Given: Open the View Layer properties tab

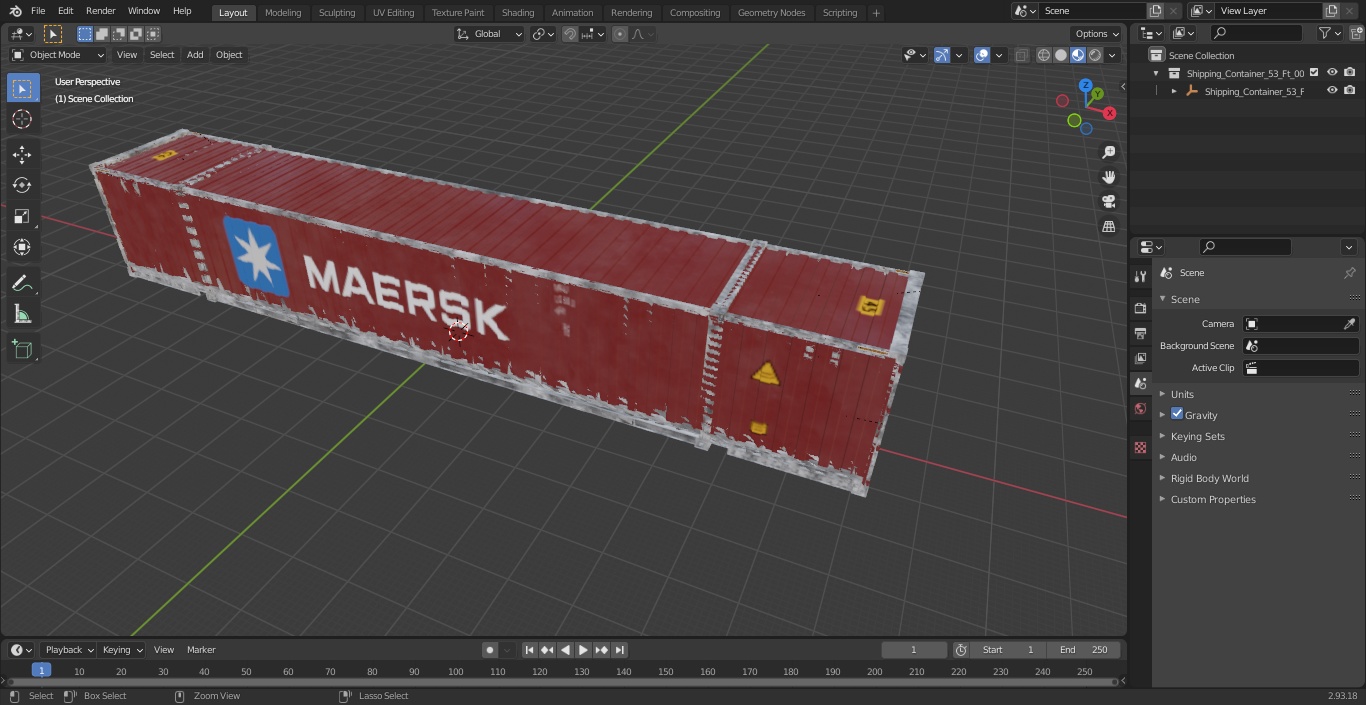Looking at the screenshot, I should (1140, 358).
